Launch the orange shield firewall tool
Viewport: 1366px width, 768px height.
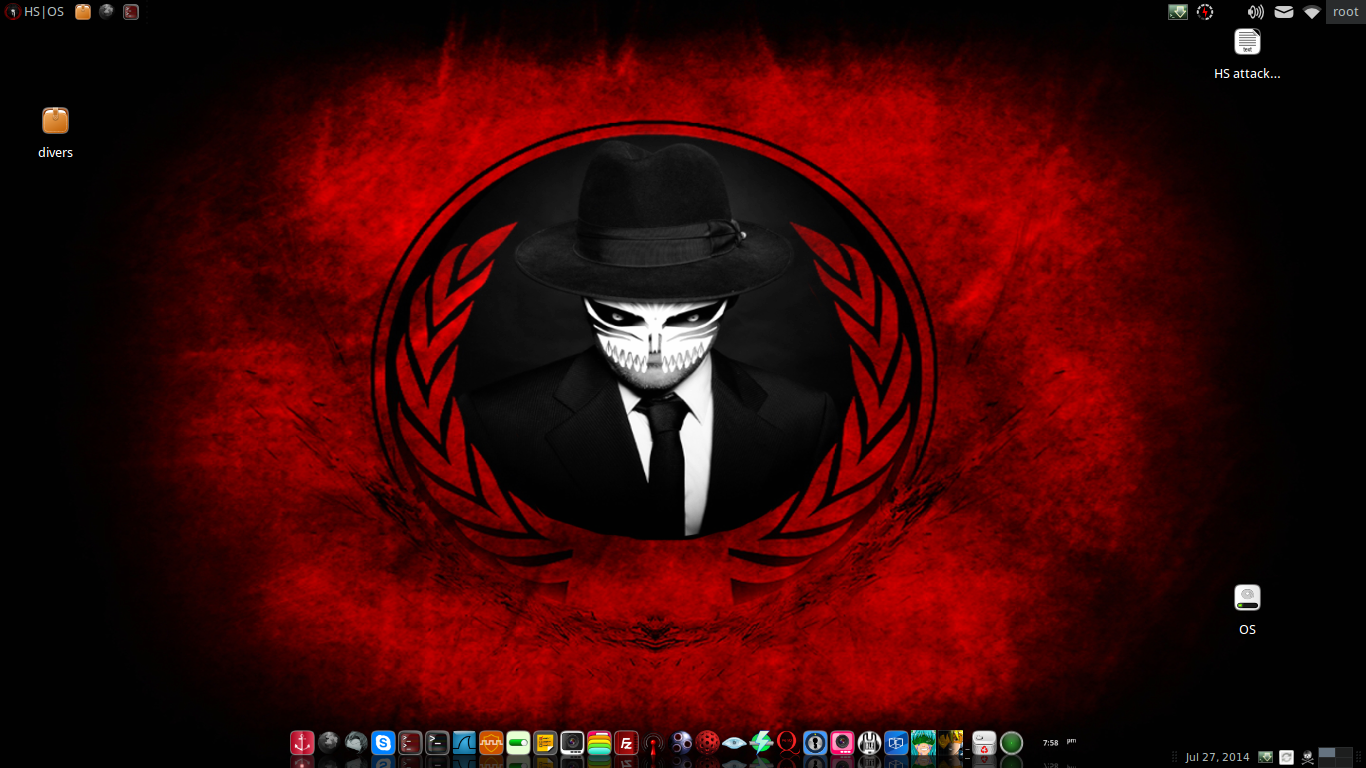491,744
